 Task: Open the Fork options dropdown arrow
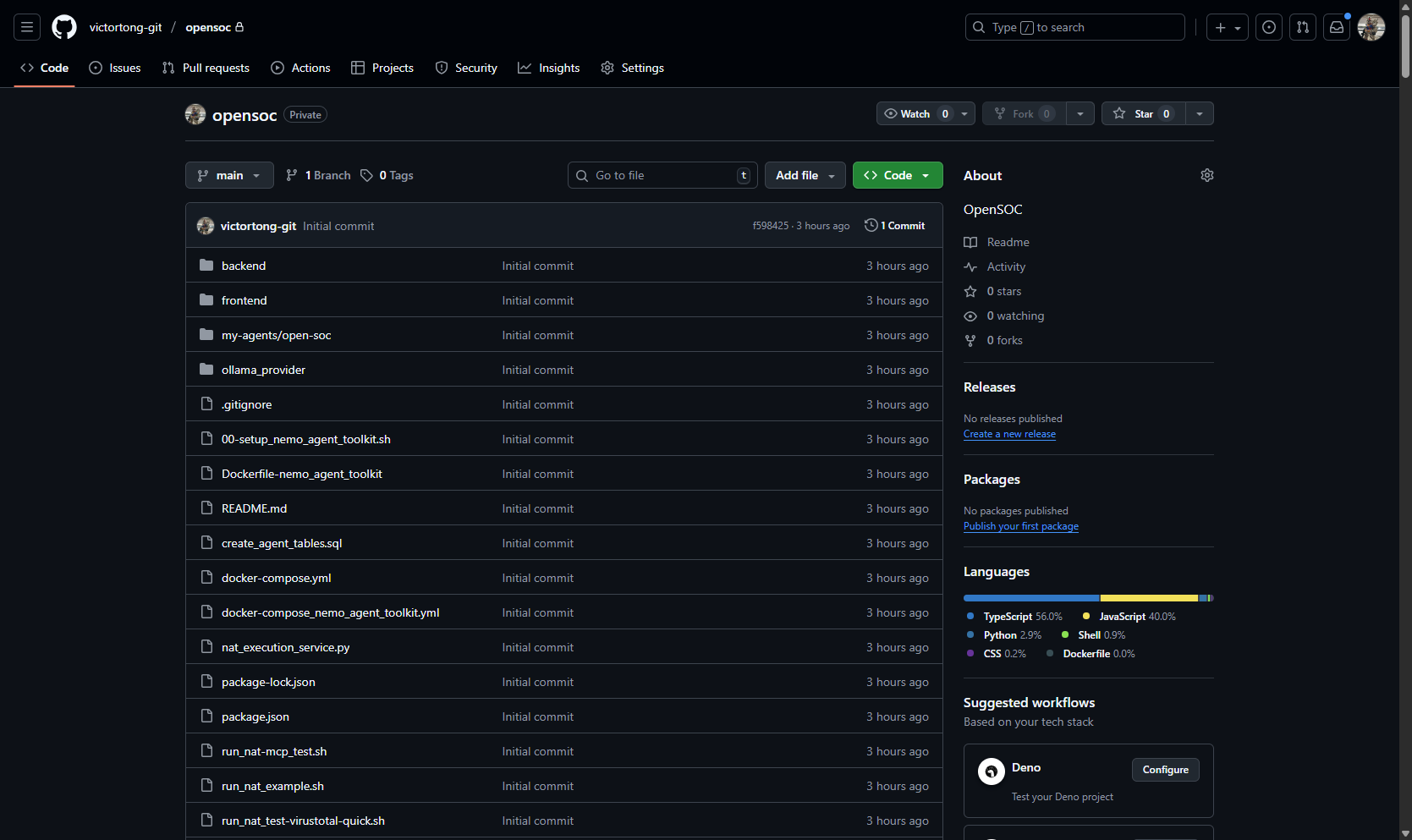tap(1080, 113)
